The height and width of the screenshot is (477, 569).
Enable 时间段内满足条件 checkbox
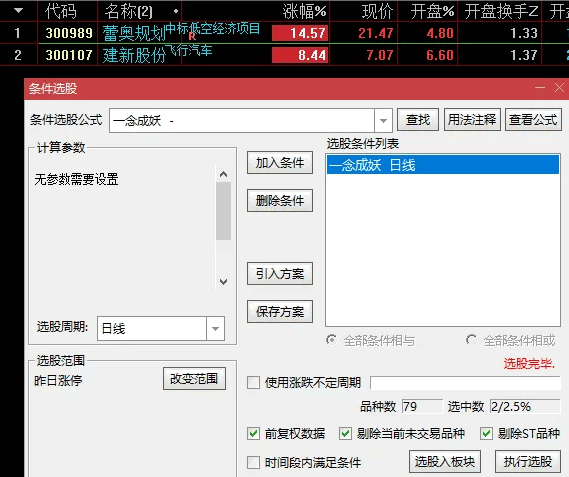click(253, 462)
